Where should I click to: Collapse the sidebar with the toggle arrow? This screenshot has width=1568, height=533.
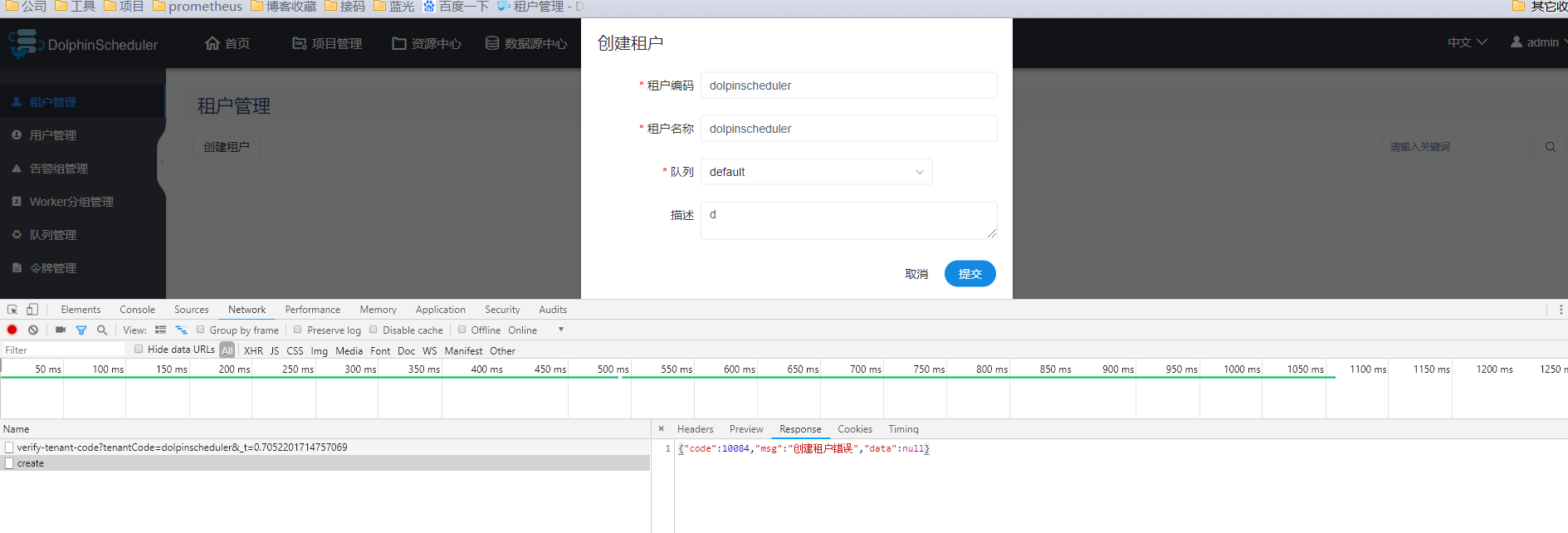pyautogui.click(x=162, y=162)
